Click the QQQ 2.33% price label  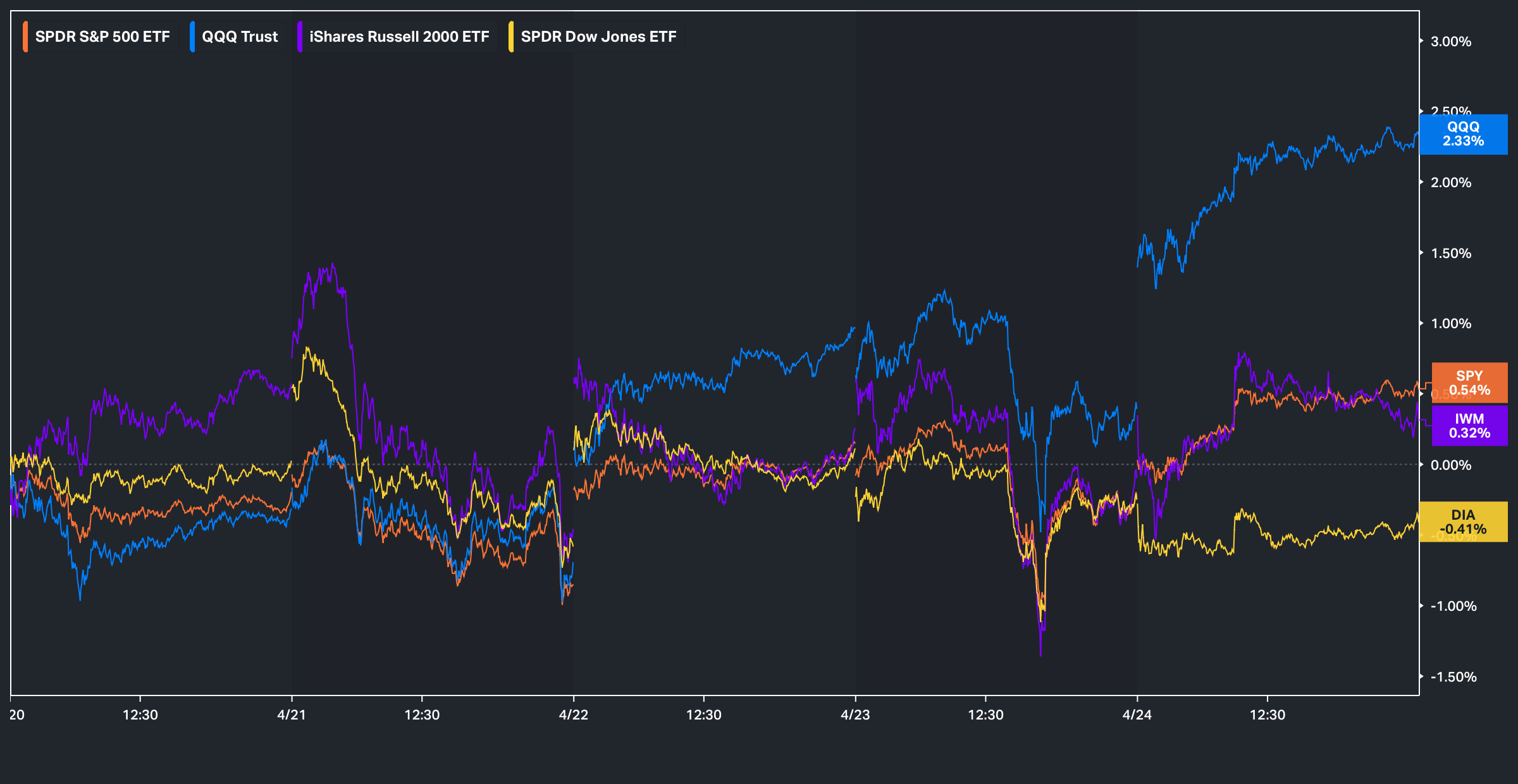point(1463,134)
